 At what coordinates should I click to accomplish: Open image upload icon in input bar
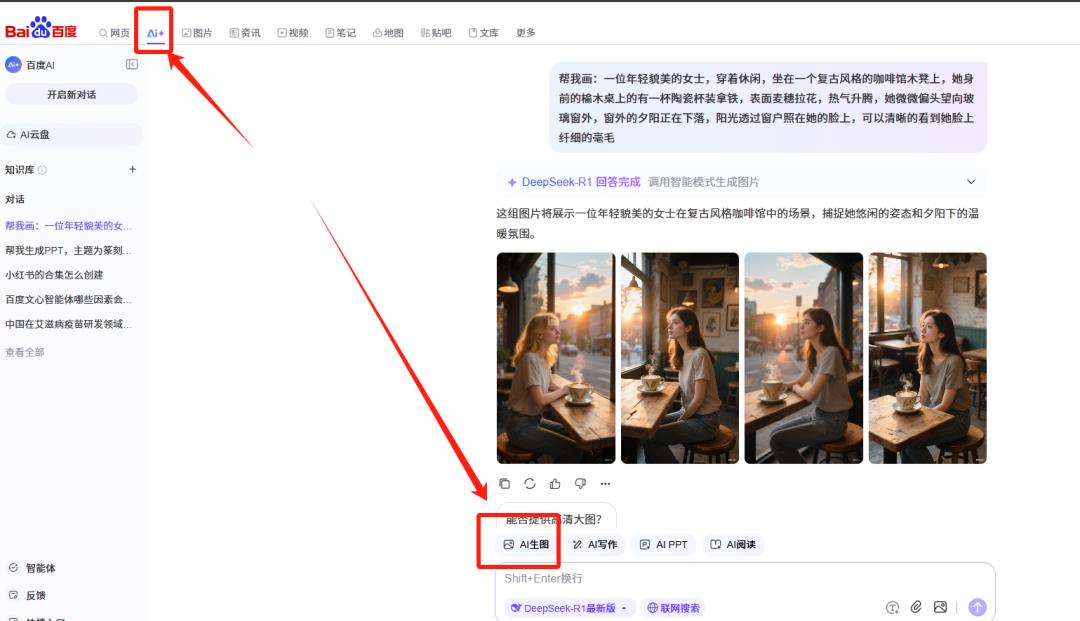941,608
